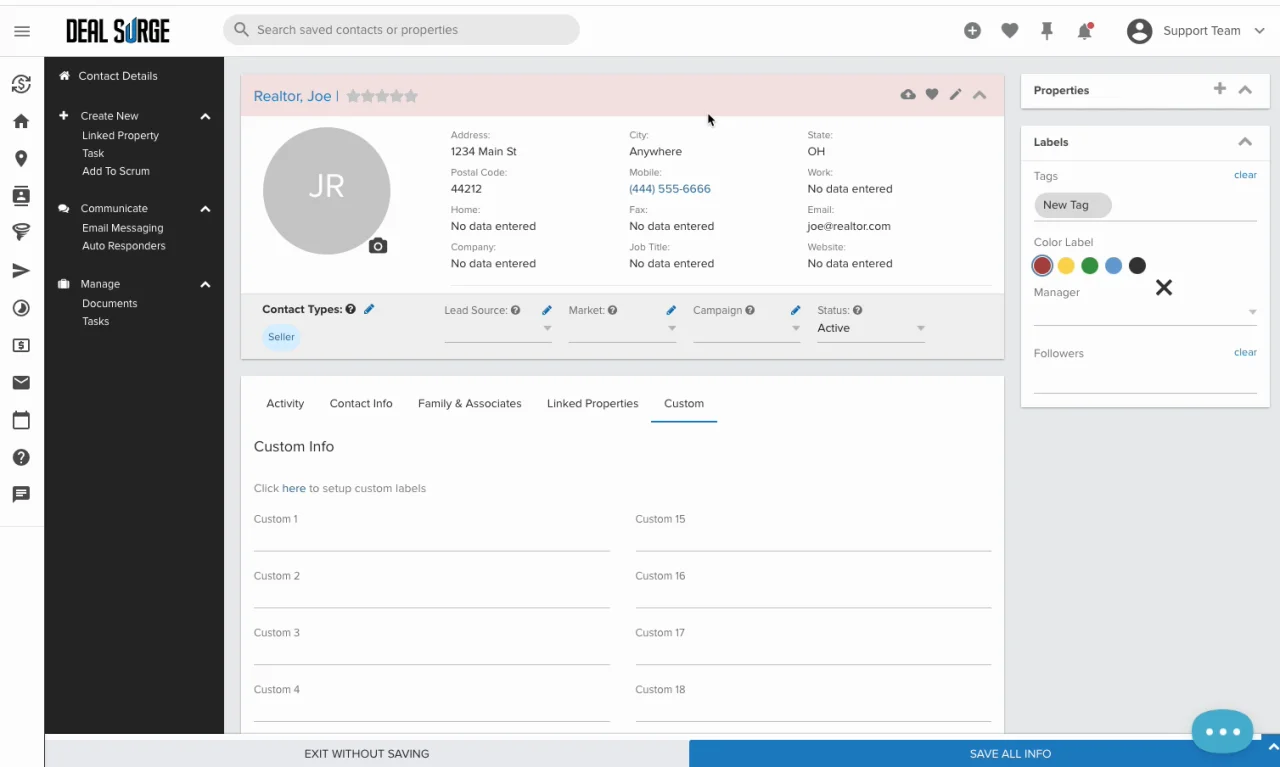The height and width of the screenshot is (767, 1280).
Task: Open the help question mark sidebar icon
Action: [21, 457]
